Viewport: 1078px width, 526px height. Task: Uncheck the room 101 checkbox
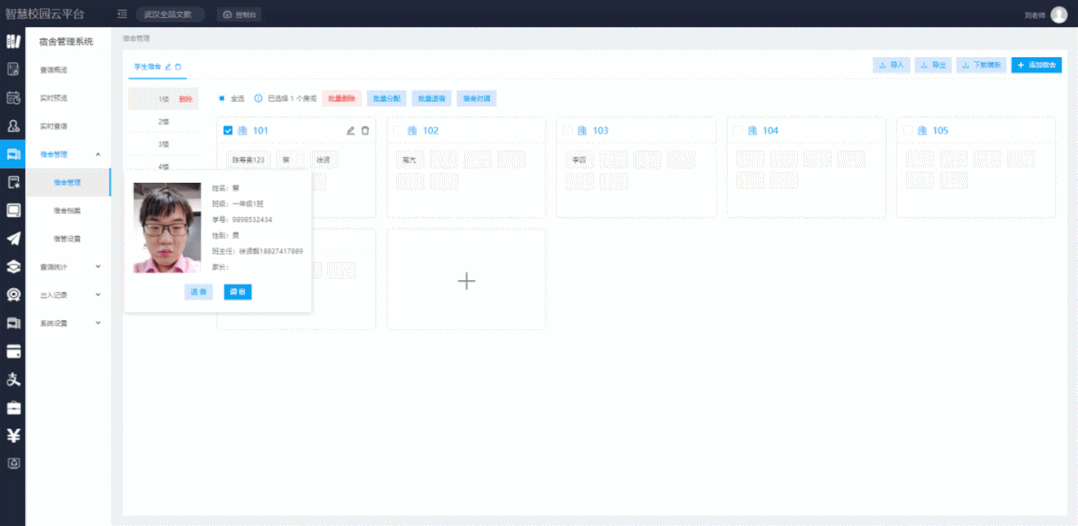coord(228,131)
